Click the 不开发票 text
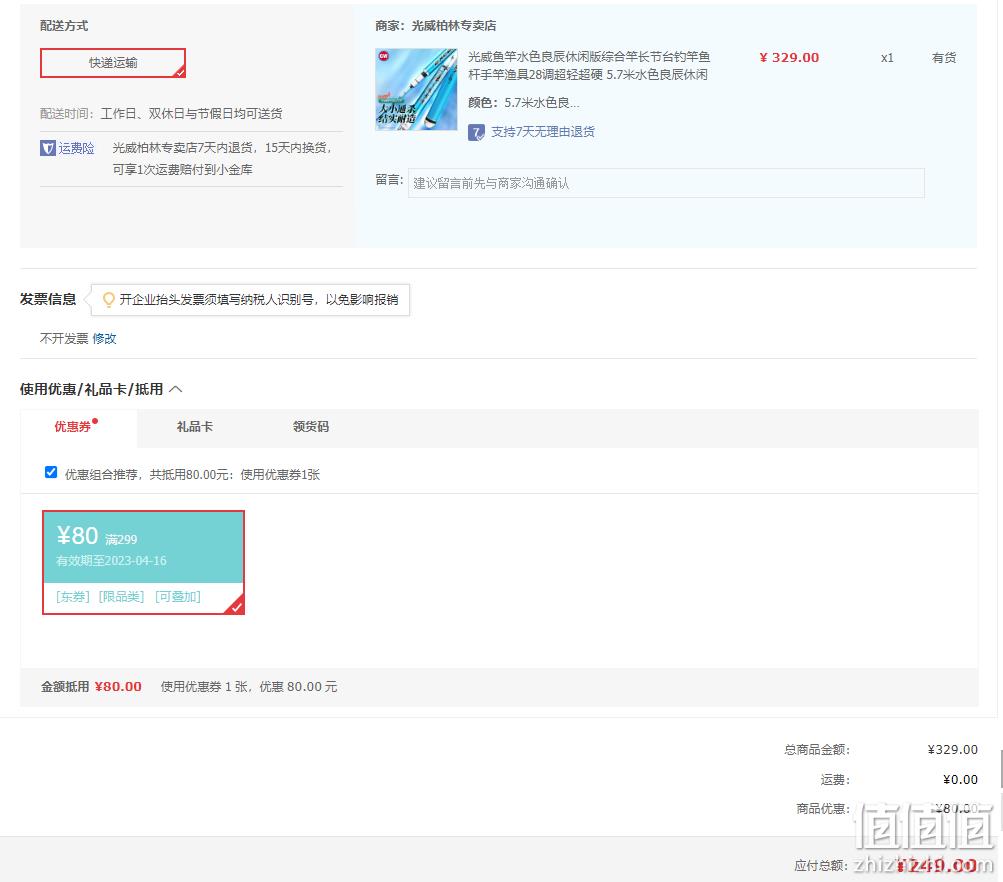This screenshot has width=1003, height=882. click(64, 338)
